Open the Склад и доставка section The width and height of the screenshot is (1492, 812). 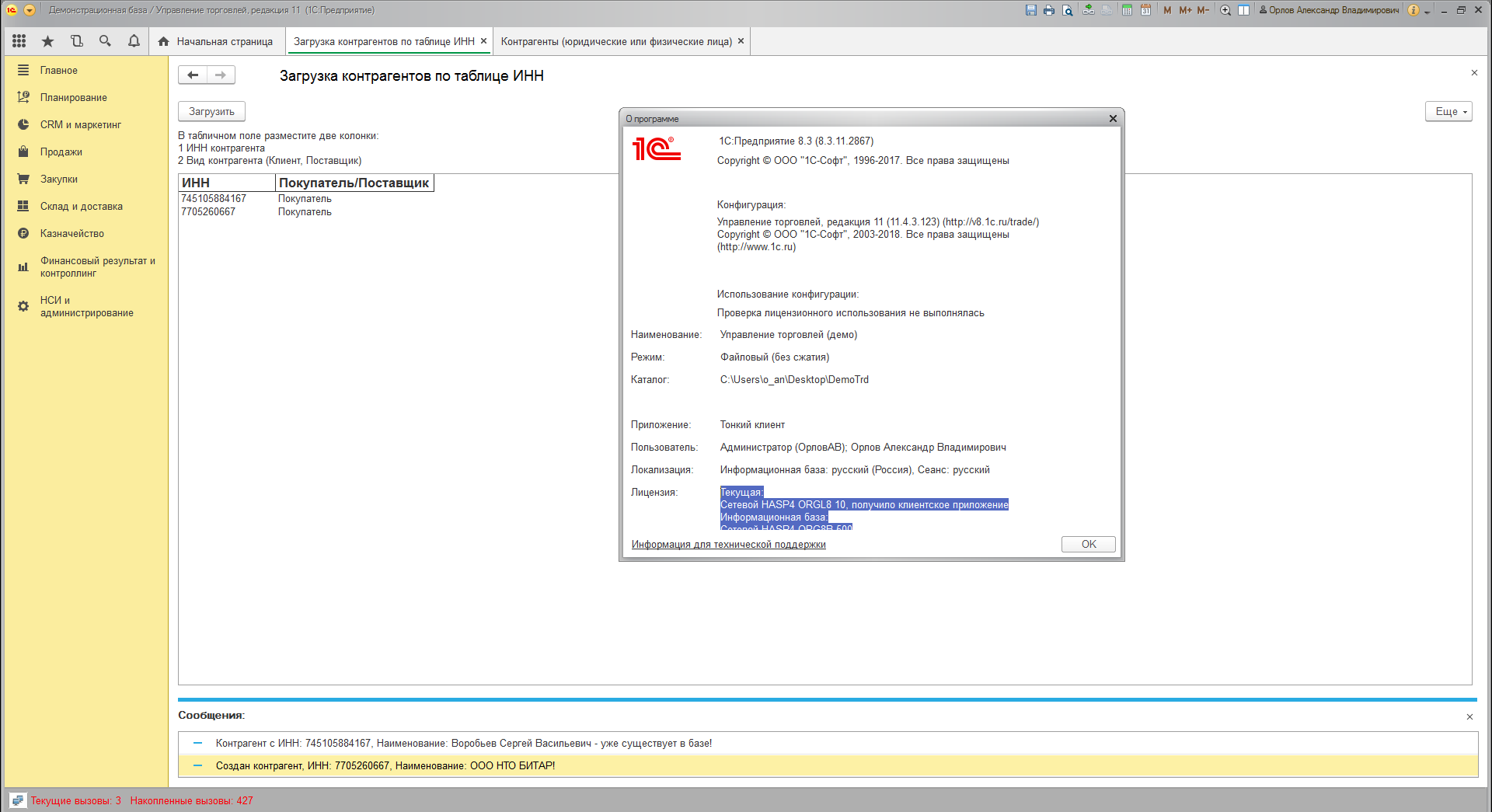click(x=82, y=206)
